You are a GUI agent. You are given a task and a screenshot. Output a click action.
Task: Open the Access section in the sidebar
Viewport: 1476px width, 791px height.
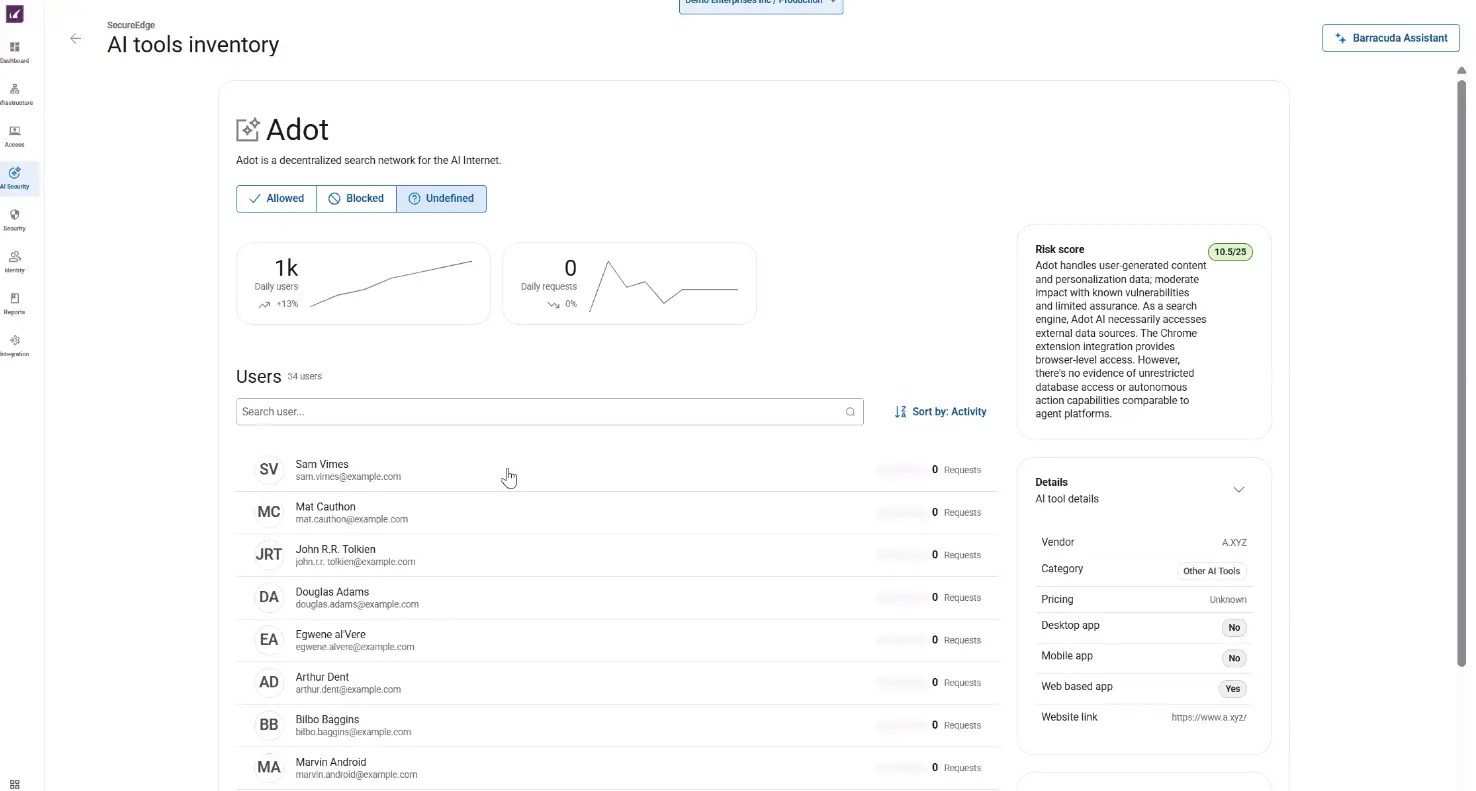tap(14, 136)
